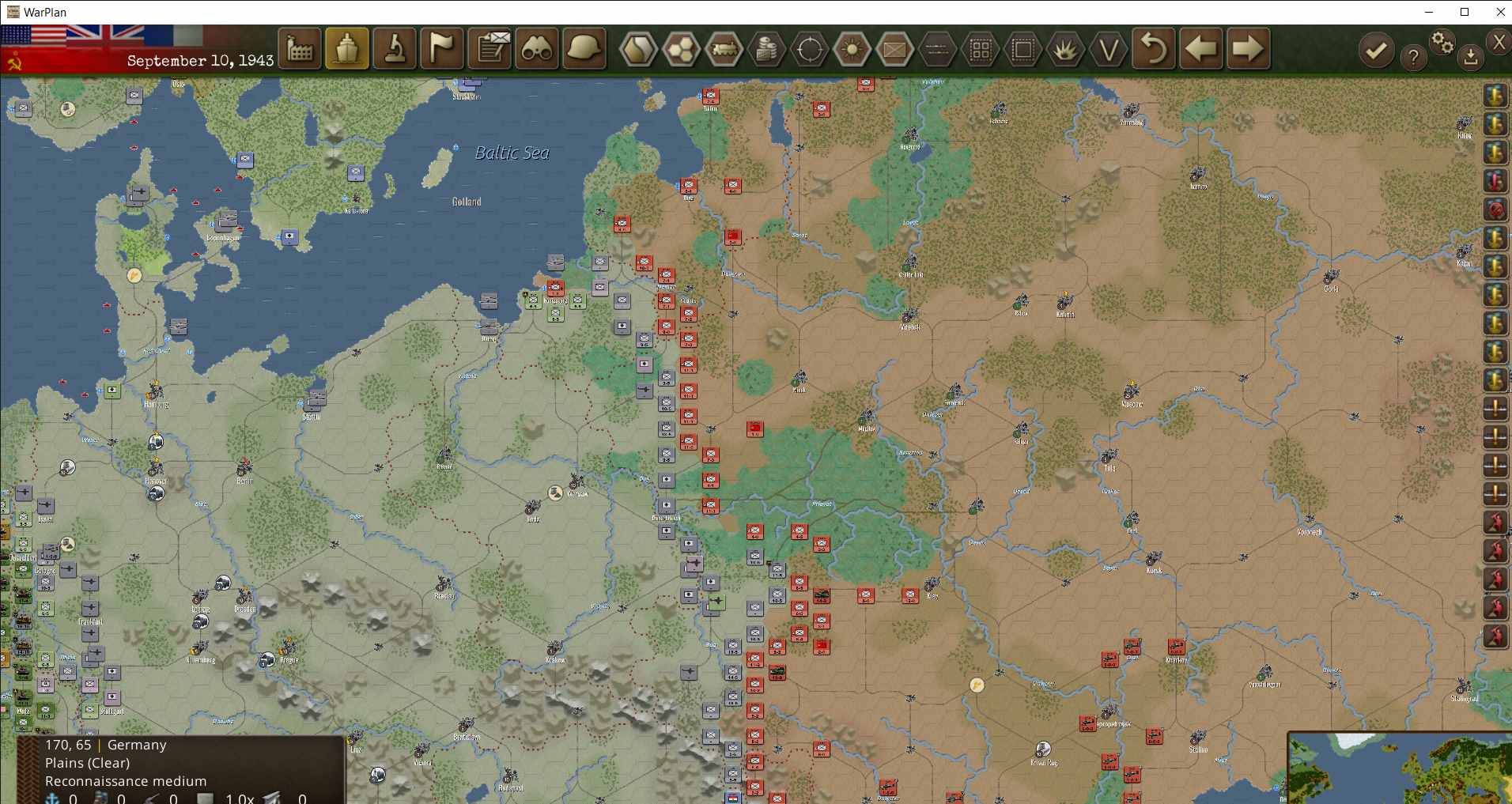Viewport: 1512px width, 804px height.
Task: Open the red prohibited-sign alert in sidebar
Action: click(1495, 209)
